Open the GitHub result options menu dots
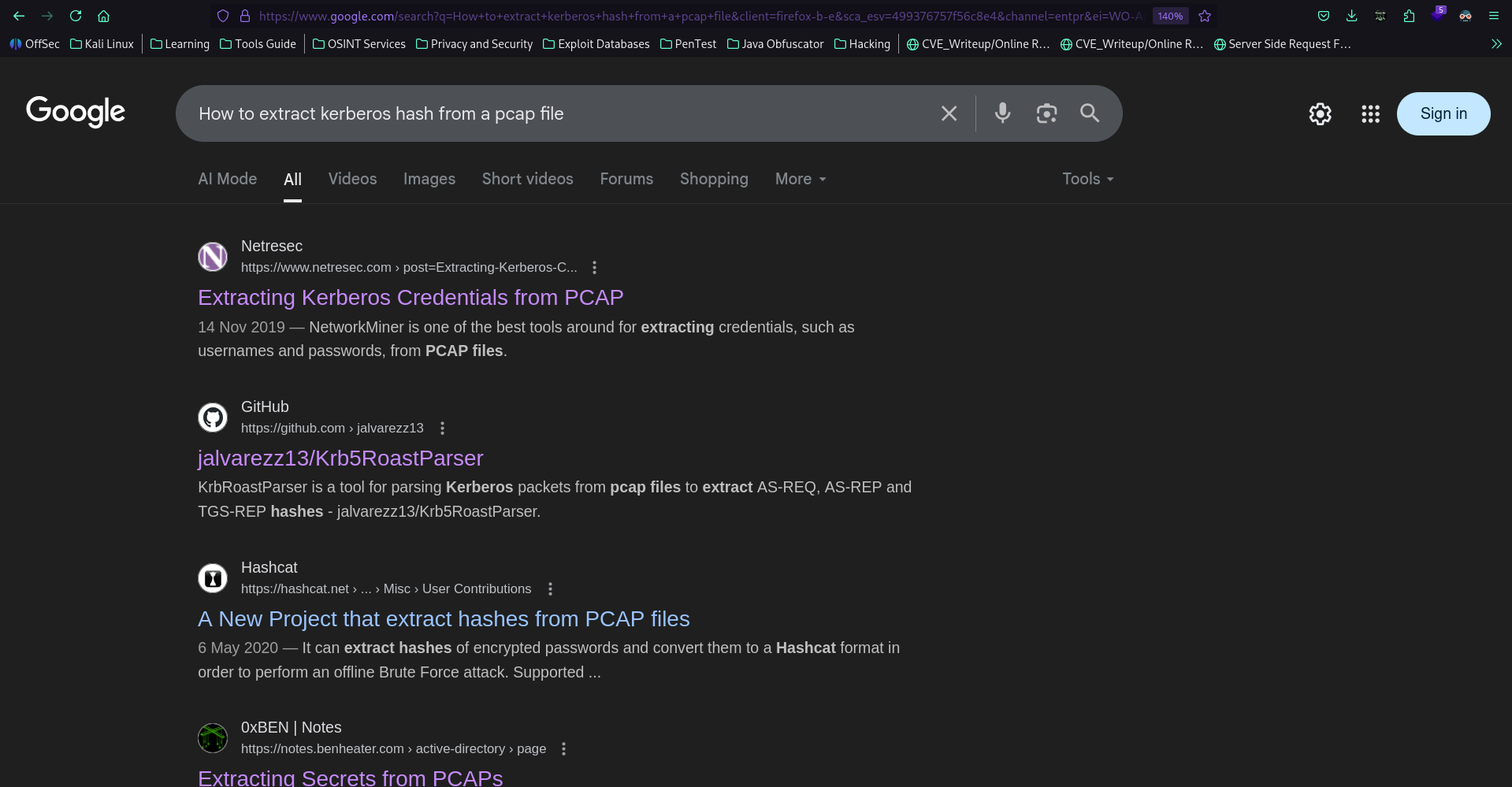Image resolution: width=1512 pixels, height=787 pixels. click(x=443, y=429)
